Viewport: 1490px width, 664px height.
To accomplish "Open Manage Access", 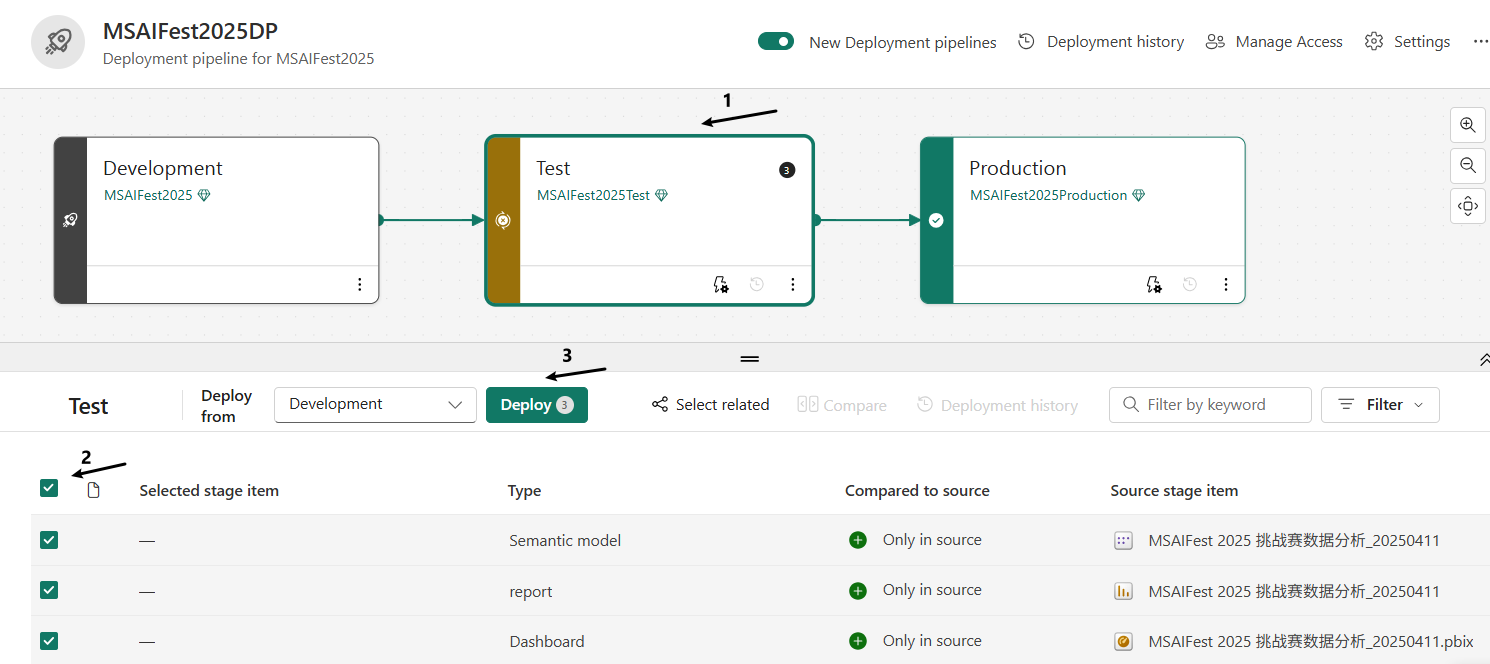I will 1274,42.
